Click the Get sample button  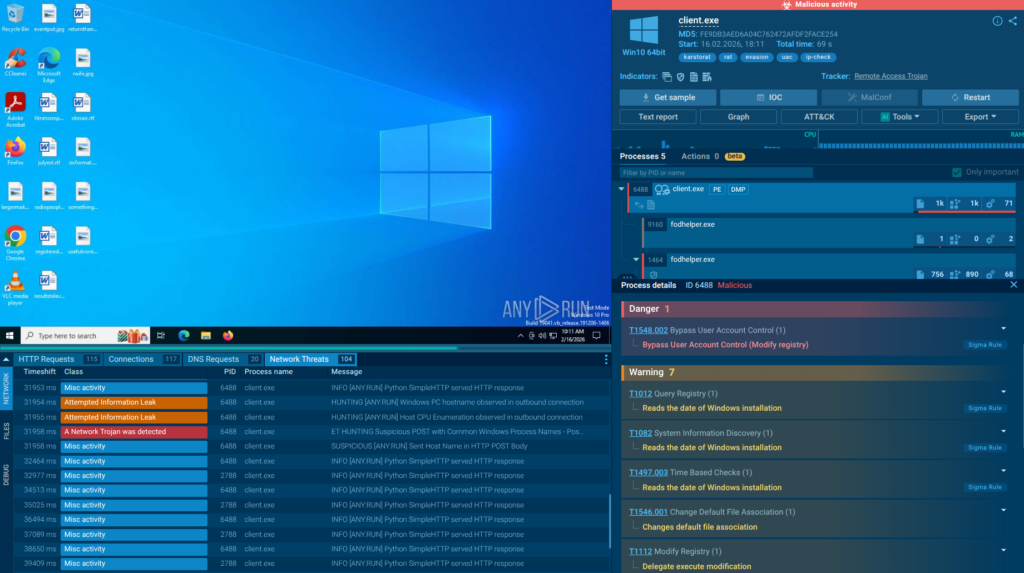[667, 98]
